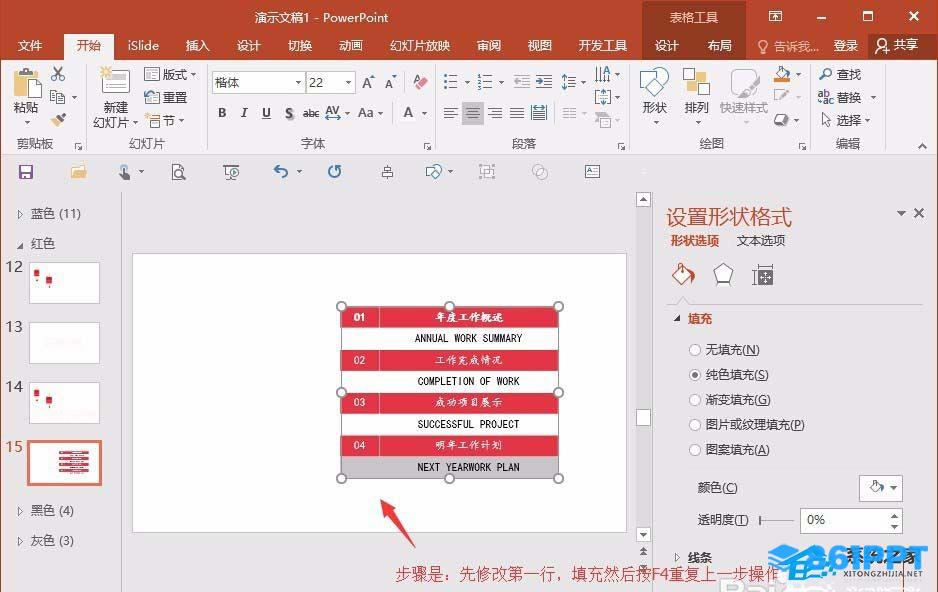Start slideshow from quick access toolbar
This screenshot has width=938, height=592.
click(231, 172)
